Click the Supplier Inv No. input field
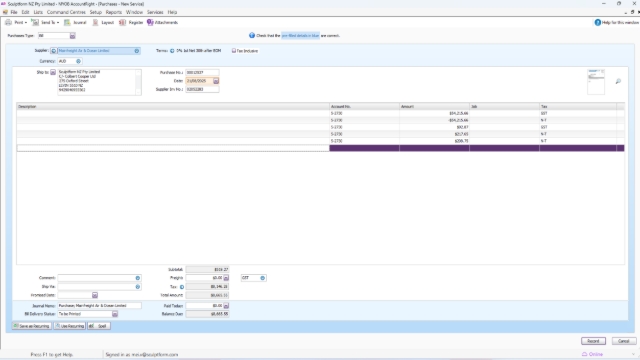640x360 pixels. pyautogui.click(x=202, y=89)
